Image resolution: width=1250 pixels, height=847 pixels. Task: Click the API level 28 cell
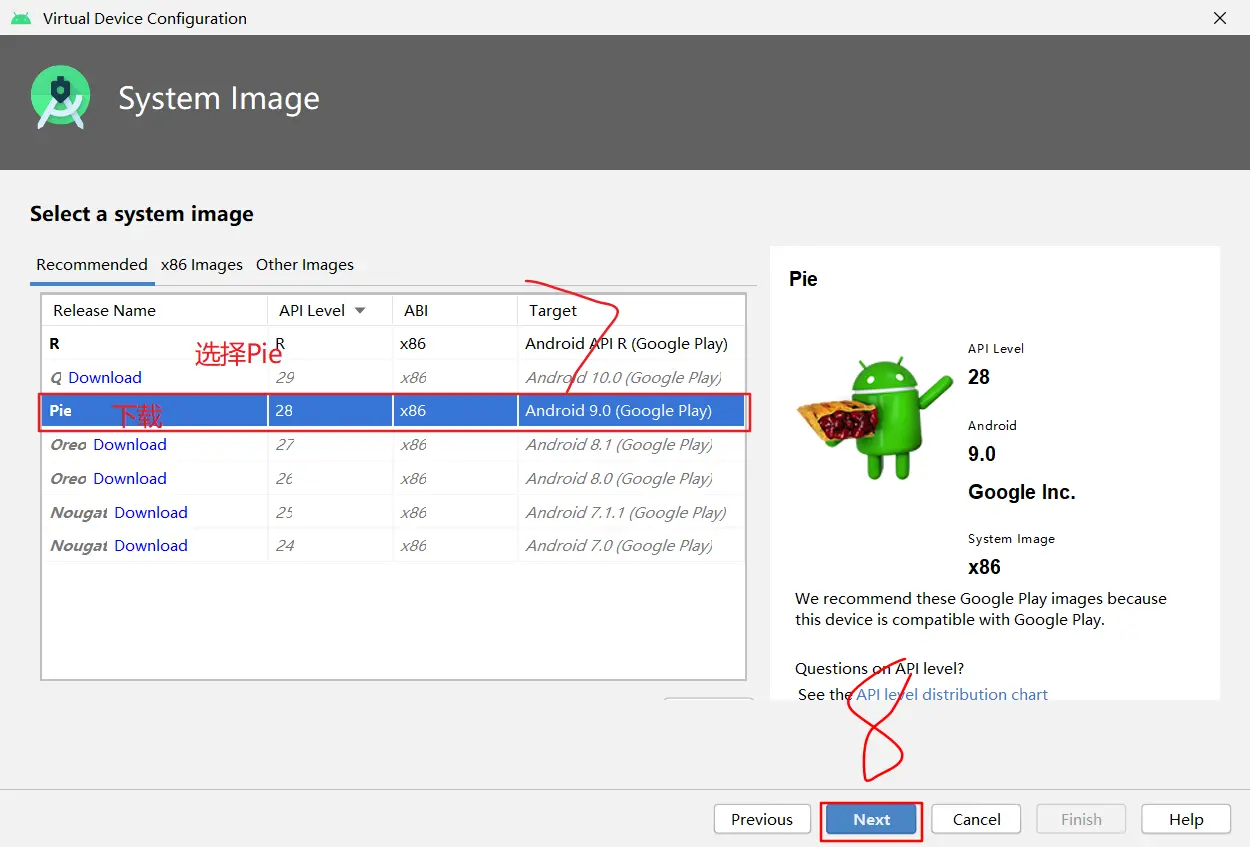tap(330, 411)
